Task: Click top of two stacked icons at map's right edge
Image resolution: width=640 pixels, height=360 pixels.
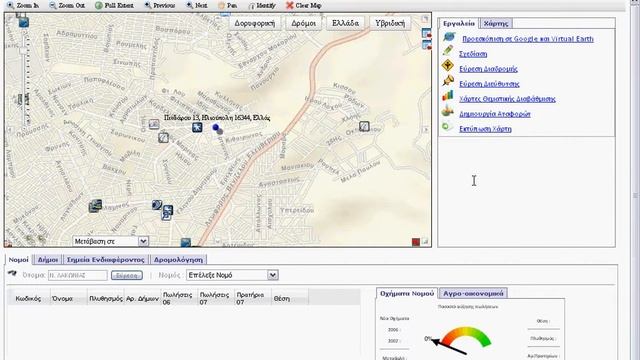Action: tap(426, 33)
